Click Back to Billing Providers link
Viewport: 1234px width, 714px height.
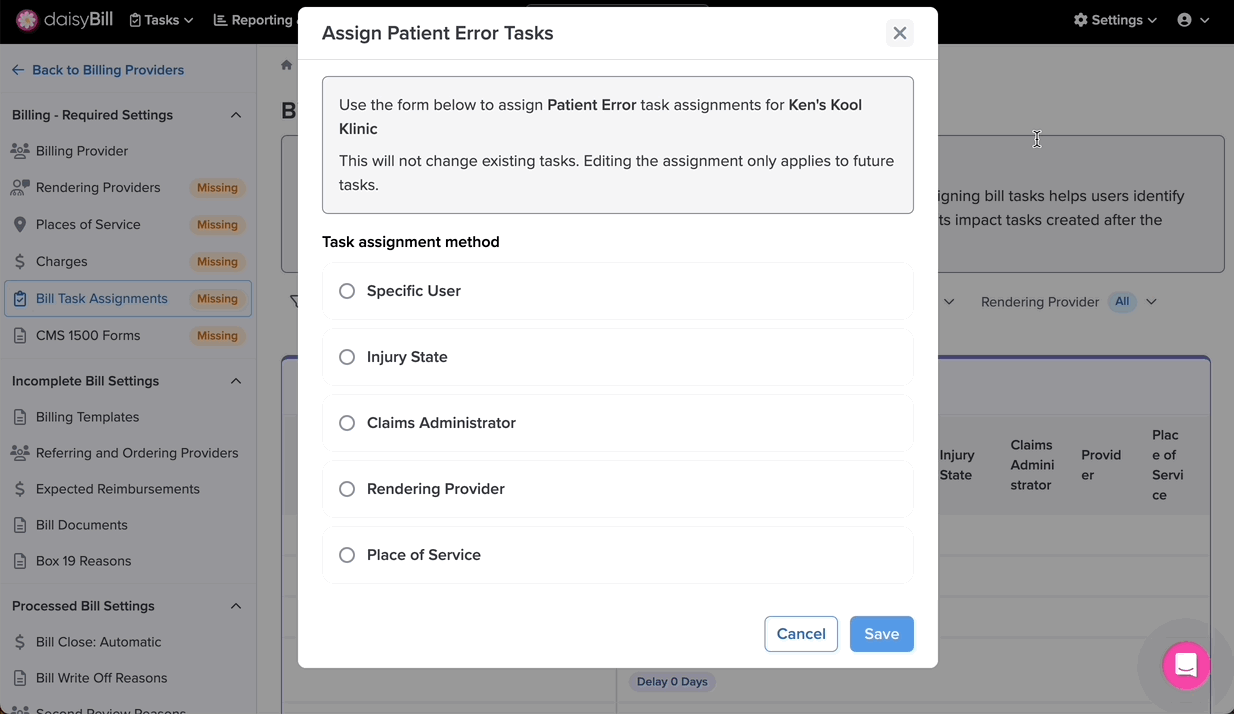click(98, 70)
